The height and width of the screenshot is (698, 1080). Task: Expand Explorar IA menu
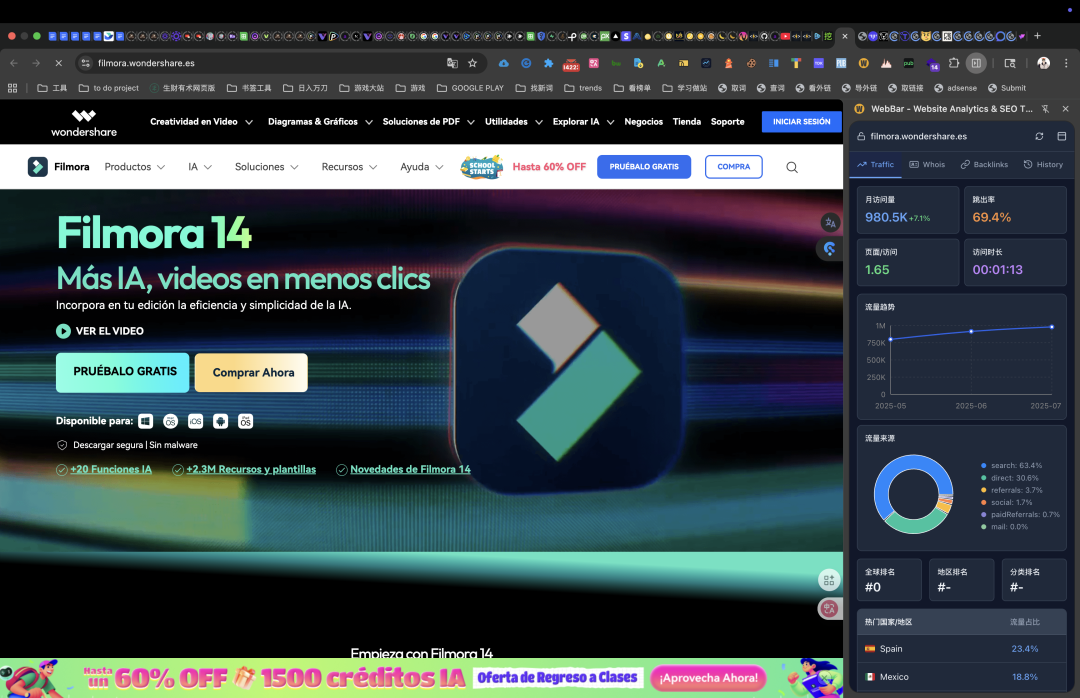click(x=583, y=122)
